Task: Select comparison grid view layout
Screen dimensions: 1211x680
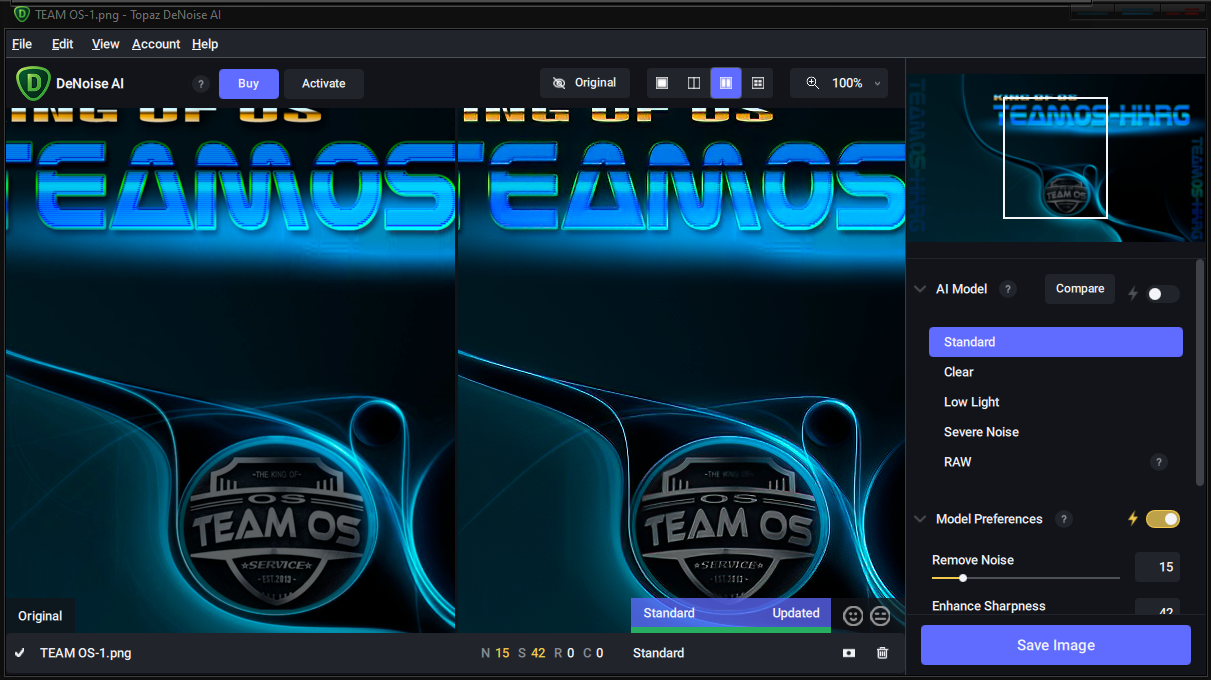Action: click(758, 83)
